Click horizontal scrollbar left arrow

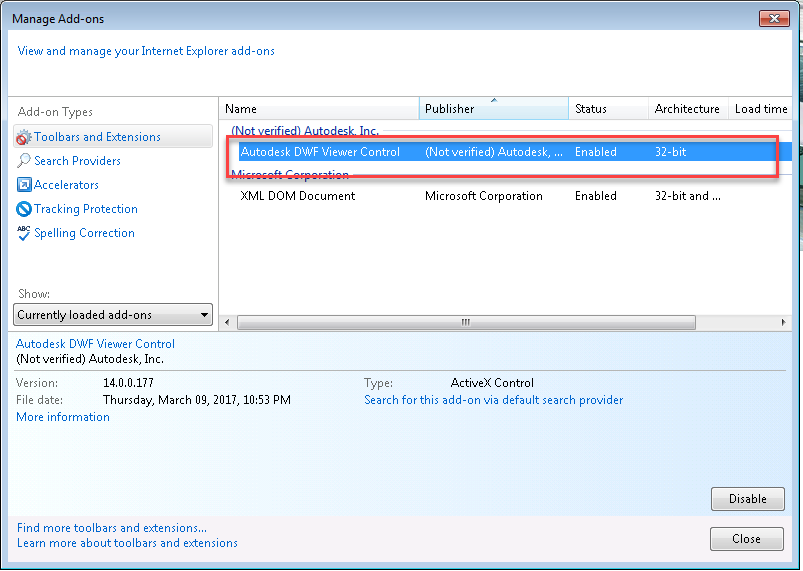[x=227, y=323]
